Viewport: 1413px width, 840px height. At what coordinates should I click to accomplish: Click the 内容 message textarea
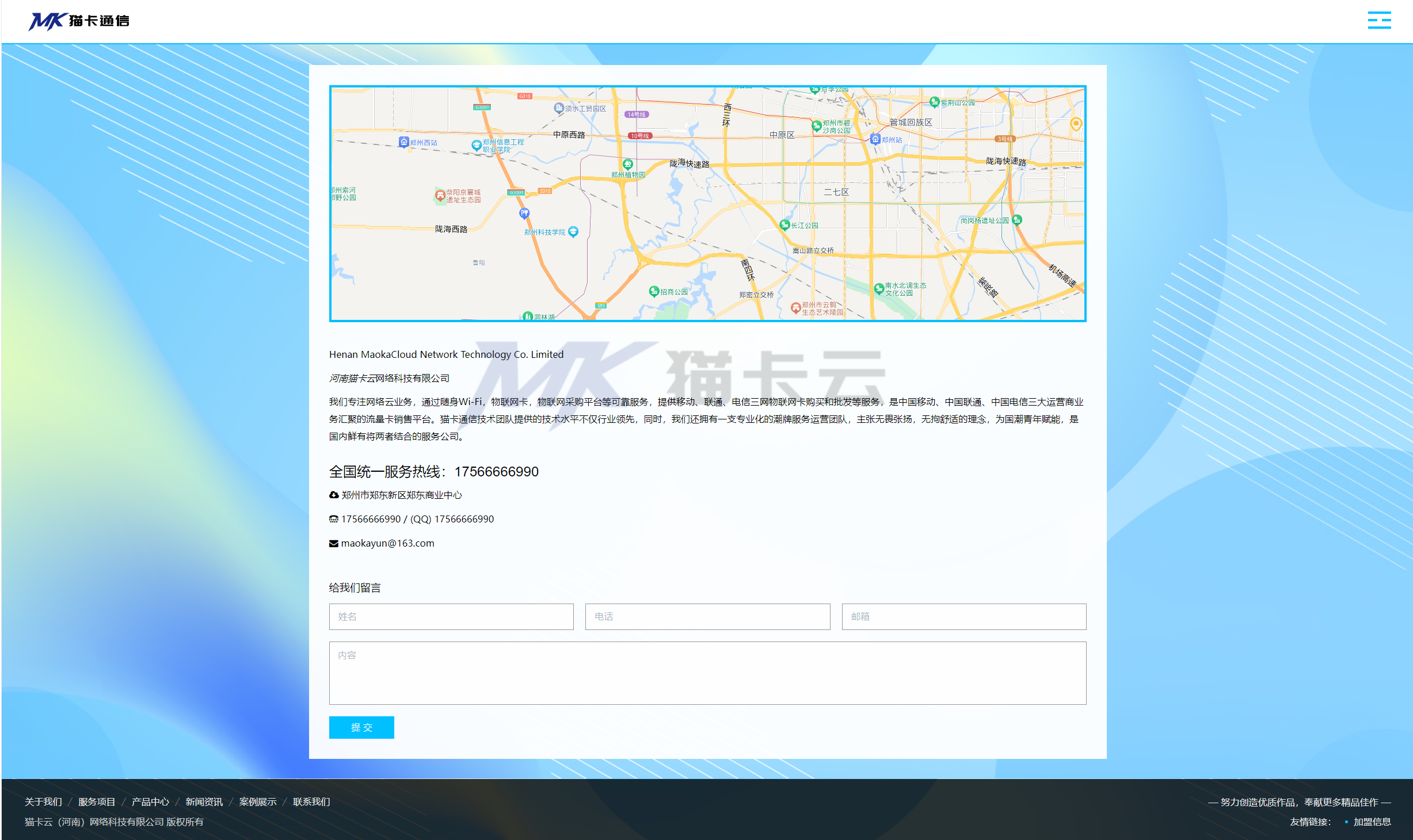click(707, 673)
